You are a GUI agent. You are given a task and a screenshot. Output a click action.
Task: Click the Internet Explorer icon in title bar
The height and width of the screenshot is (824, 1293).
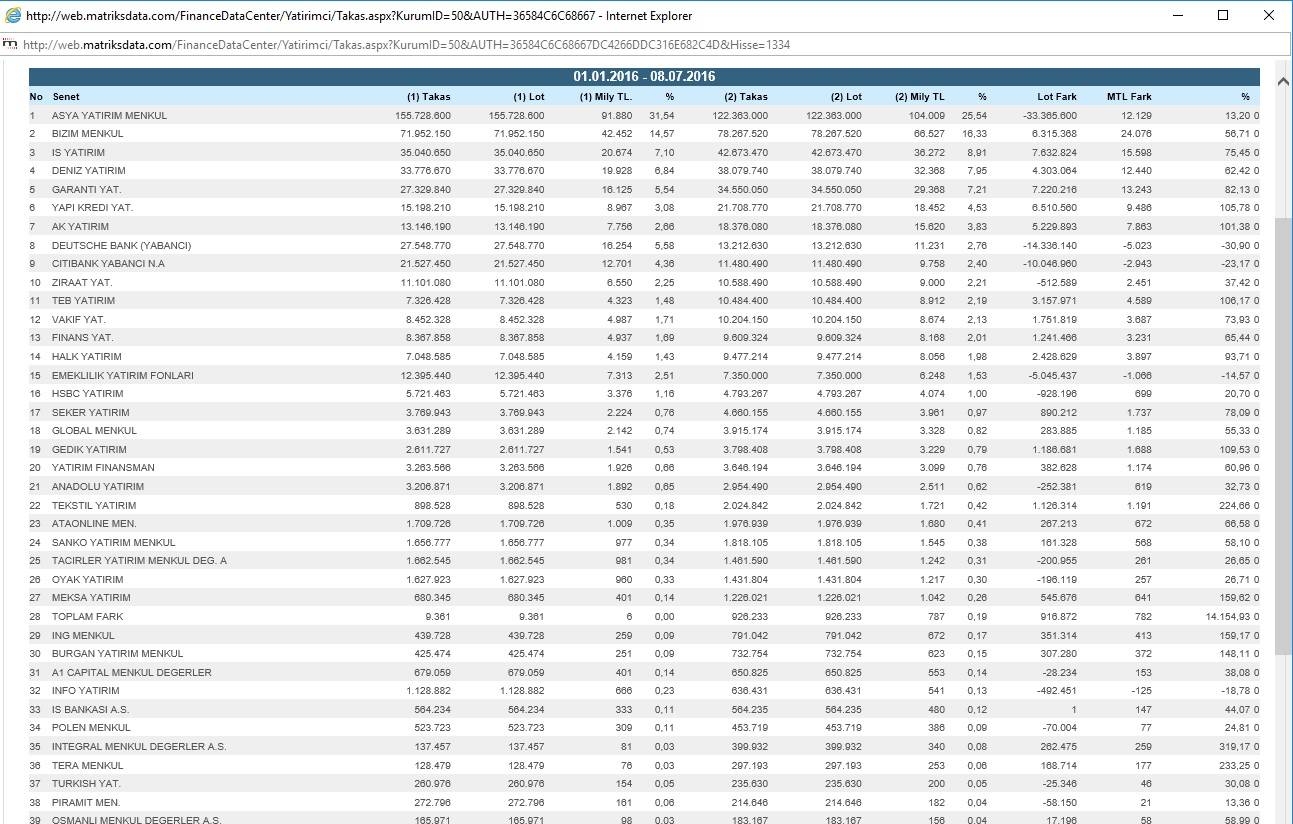[13, 15]
